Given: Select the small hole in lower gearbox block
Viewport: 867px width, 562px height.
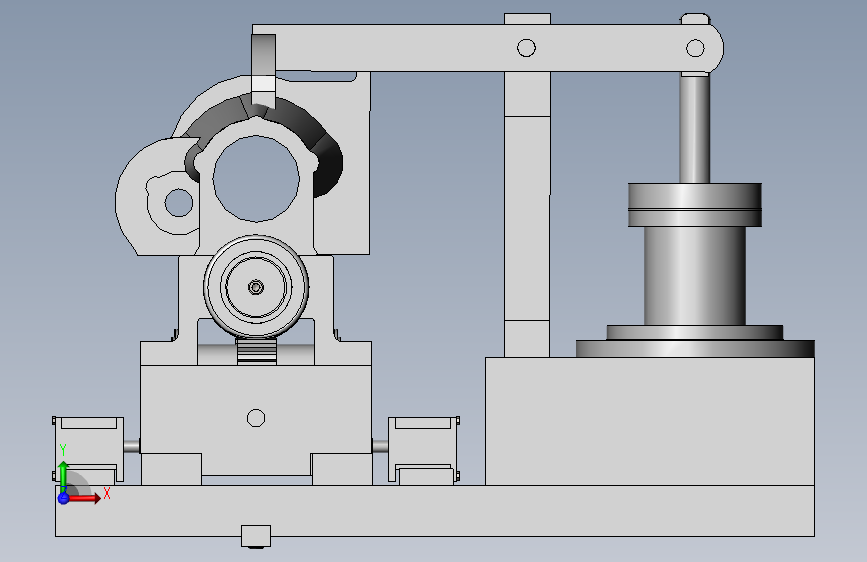Looking at the screenshot, I should (255, 418).
